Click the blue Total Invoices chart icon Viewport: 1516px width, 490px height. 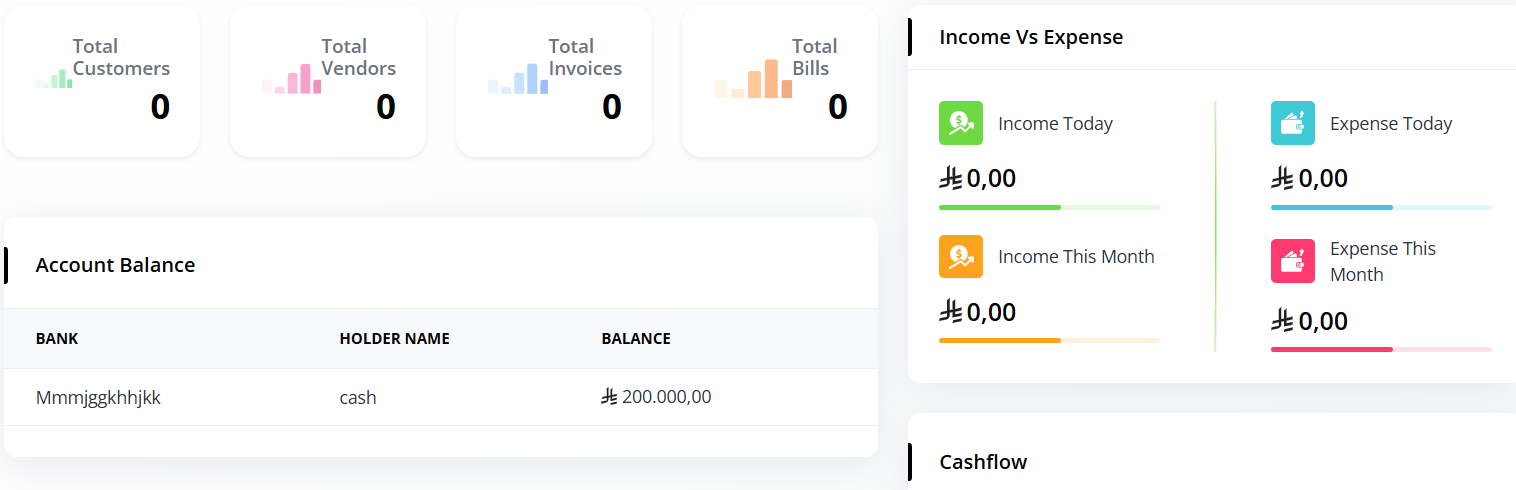pyautogui.click(x=518, y=80)
